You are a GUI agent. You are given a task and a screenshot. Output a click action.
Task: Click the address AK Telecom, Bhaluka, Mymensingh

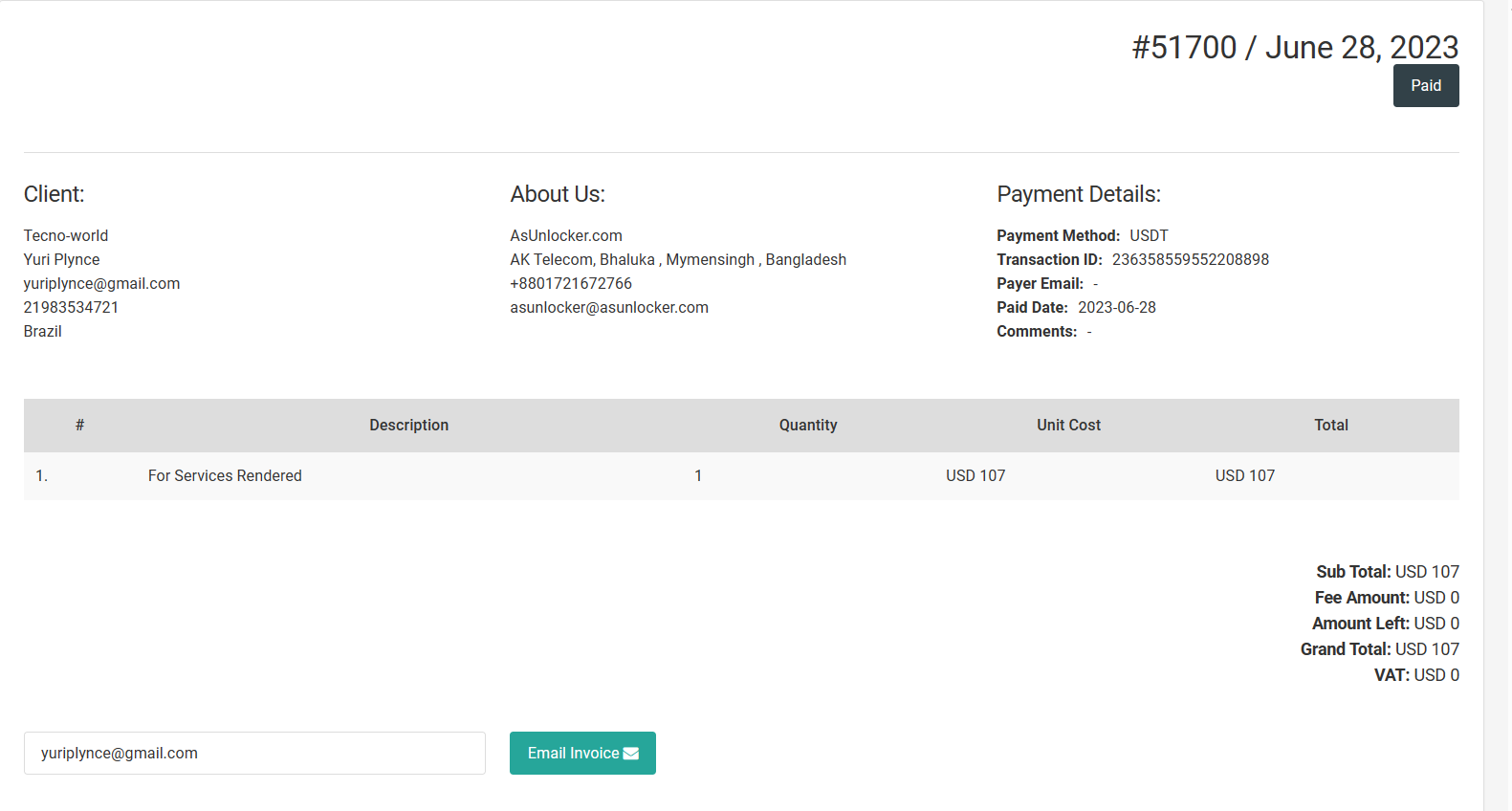click(678, 259)
